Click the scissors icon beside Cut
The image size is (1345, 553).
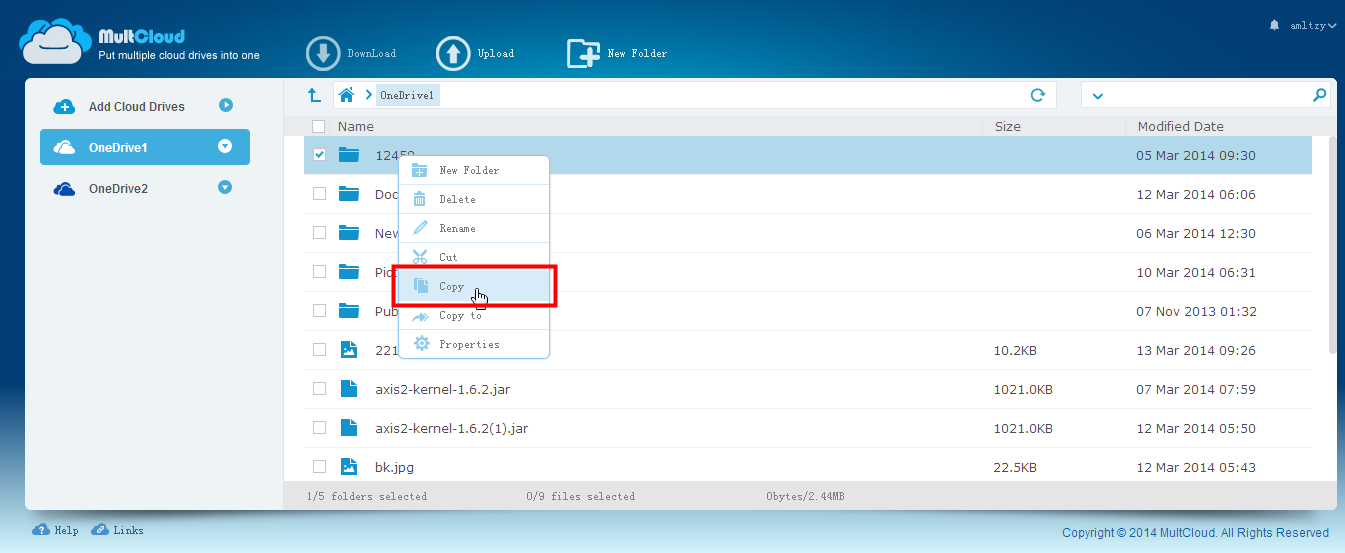click(x=420, y=257)
